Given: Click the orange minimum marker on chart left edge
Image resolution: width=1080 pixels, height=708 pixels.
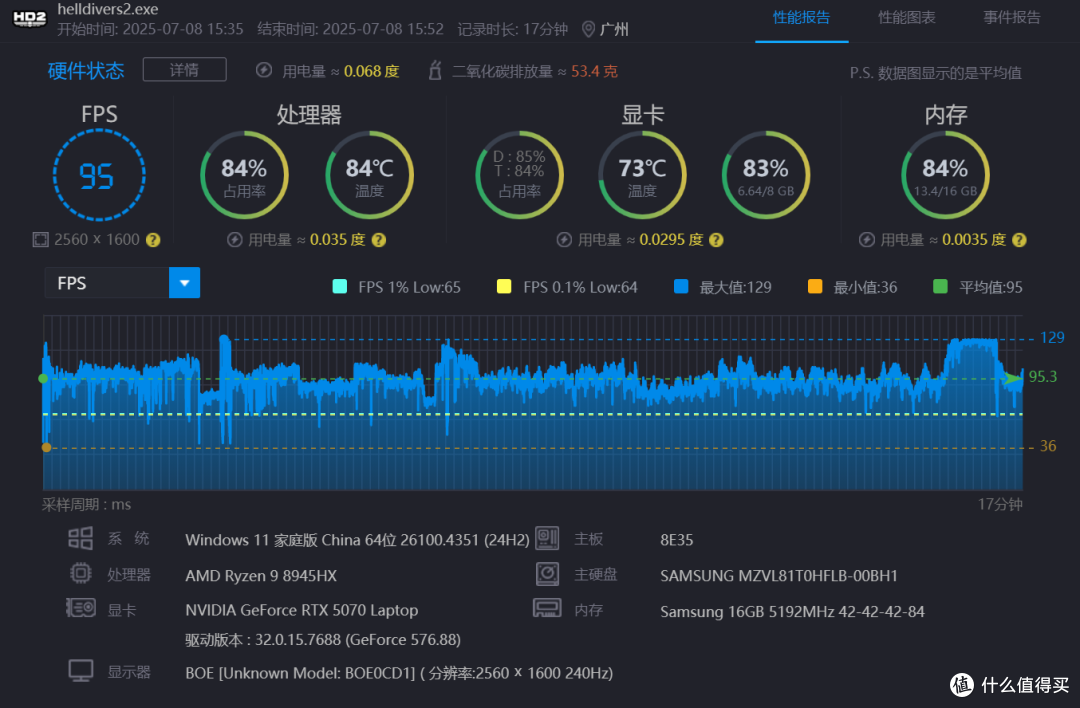Looking at the screenshot, I should [x=46, y=448].
